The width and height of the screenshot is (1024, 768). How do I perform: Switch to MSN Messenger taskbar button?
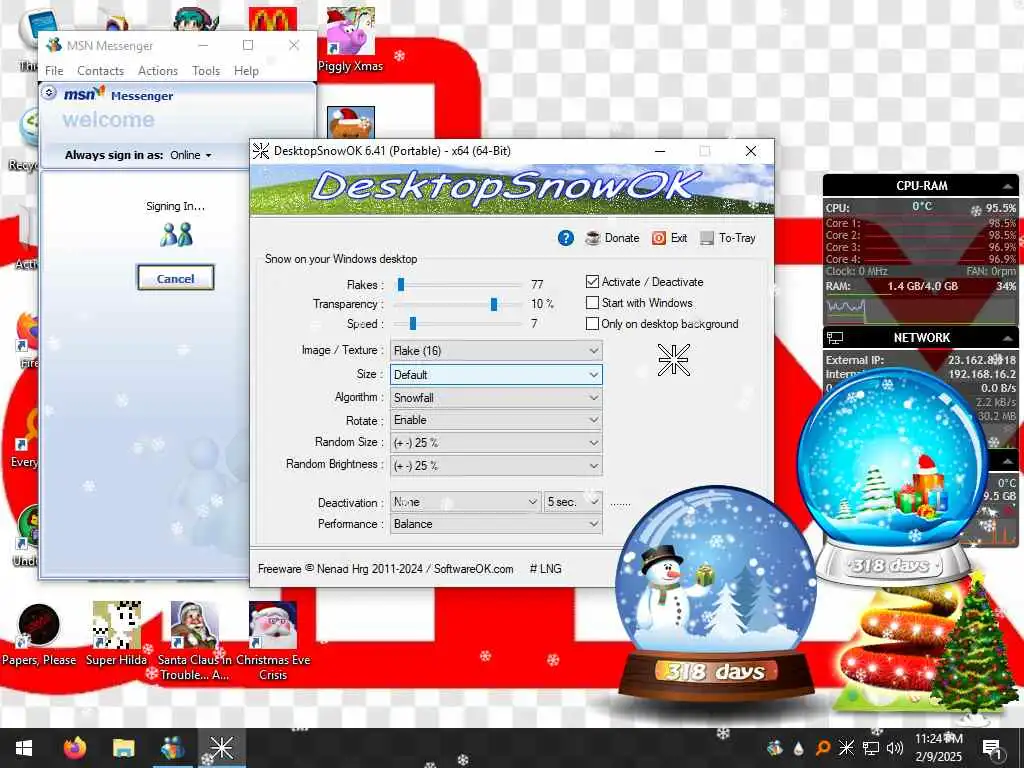[172, 748]
